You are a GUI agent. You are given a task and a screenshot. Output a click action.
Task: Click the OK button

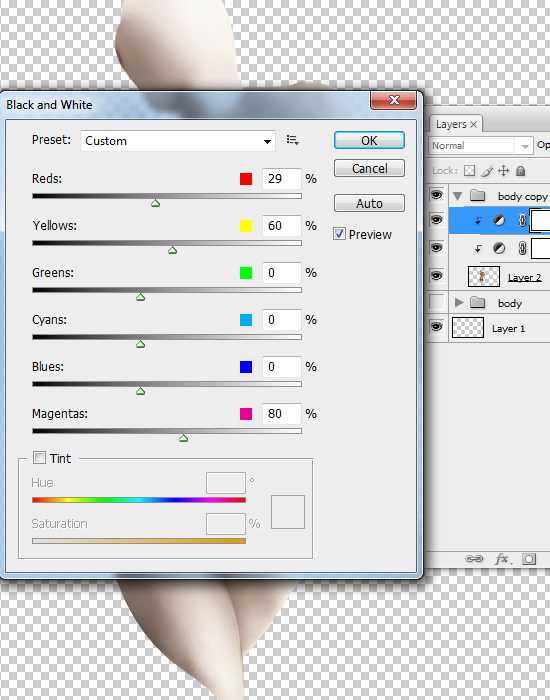[x=369, y=140]
